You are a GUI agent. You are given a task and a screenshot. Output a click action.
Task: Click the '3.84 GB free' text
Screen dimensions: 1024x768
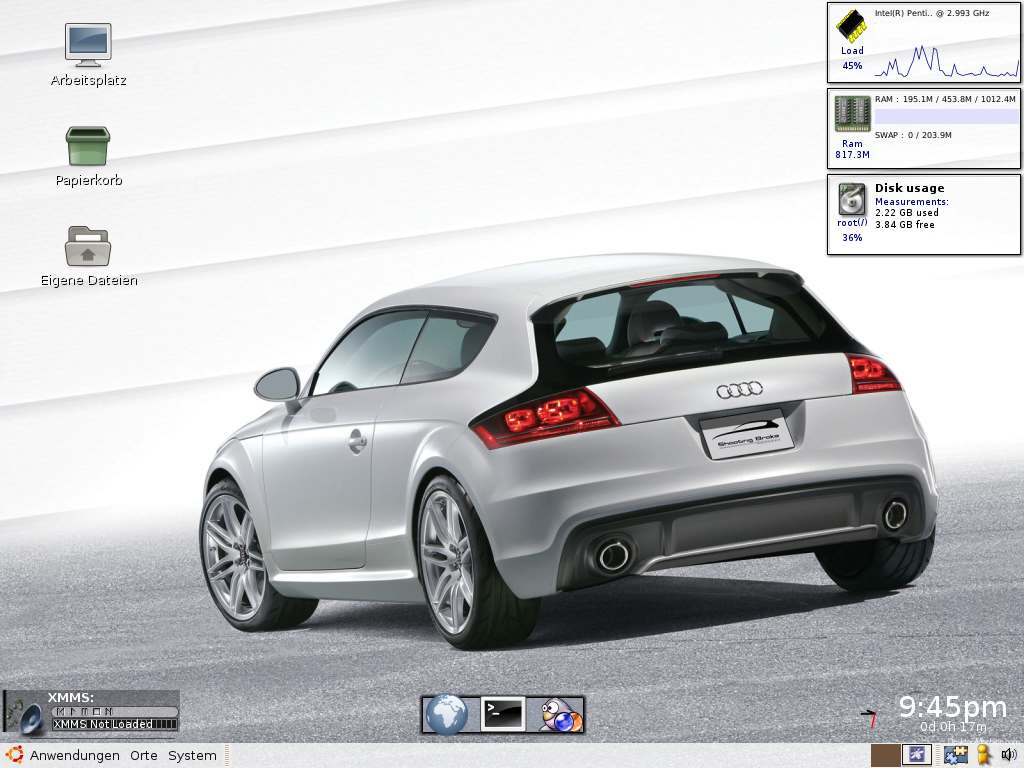(905, 225)
